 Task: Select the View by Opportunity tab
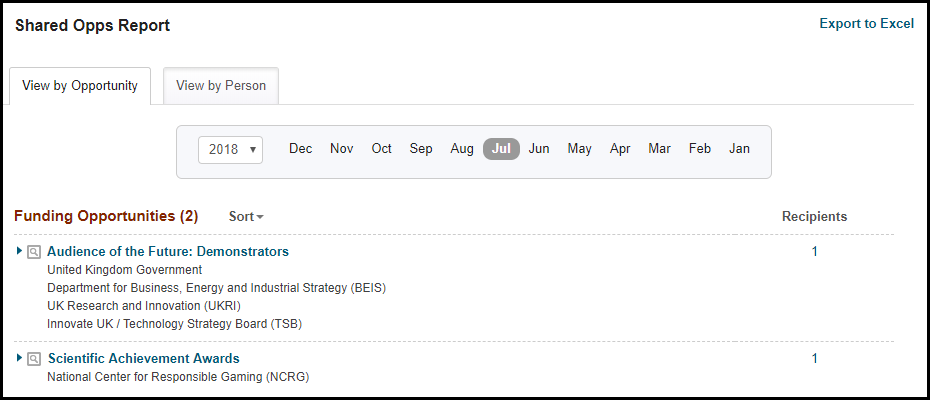[80, 86]
